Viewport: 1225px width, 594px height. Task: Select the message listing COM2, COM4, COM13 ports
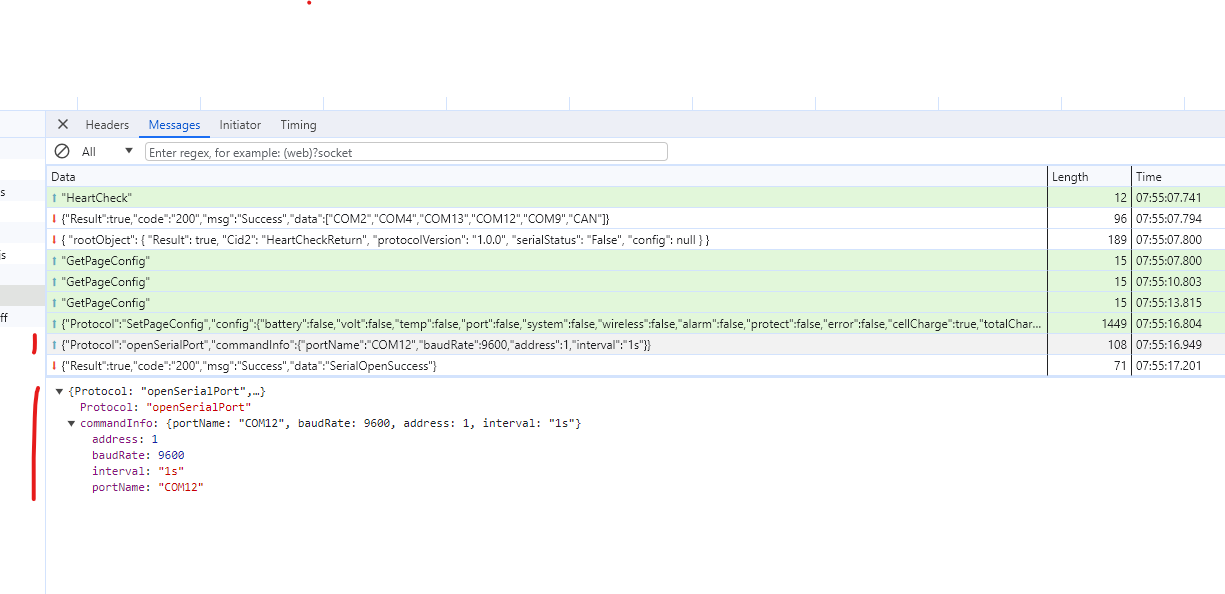(x=635, y=219)
